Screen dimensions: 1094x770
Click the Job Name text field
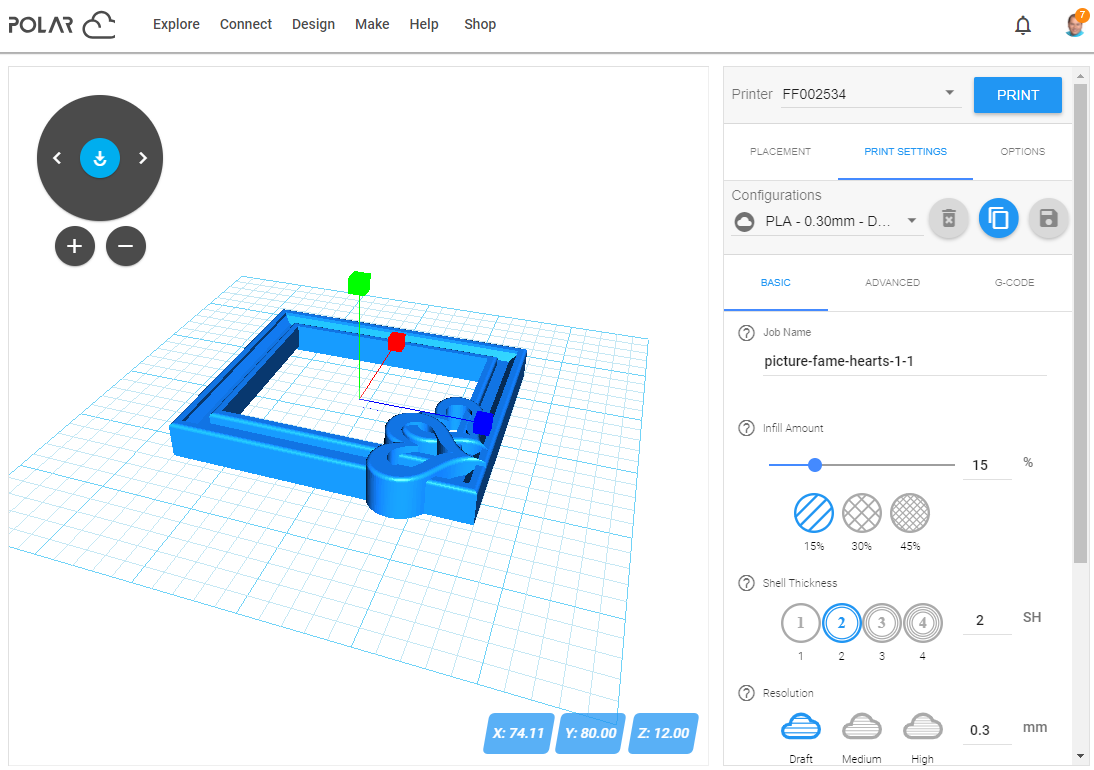click(904, 361)
